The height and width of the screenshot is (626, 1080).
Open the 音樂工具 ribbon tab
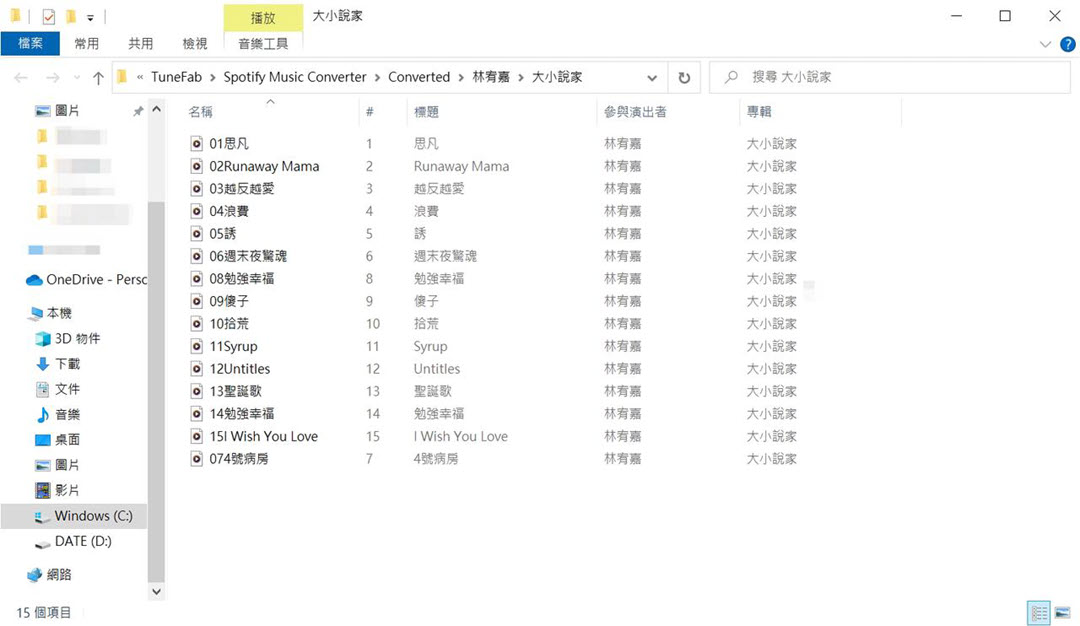[x=263, y=43]
